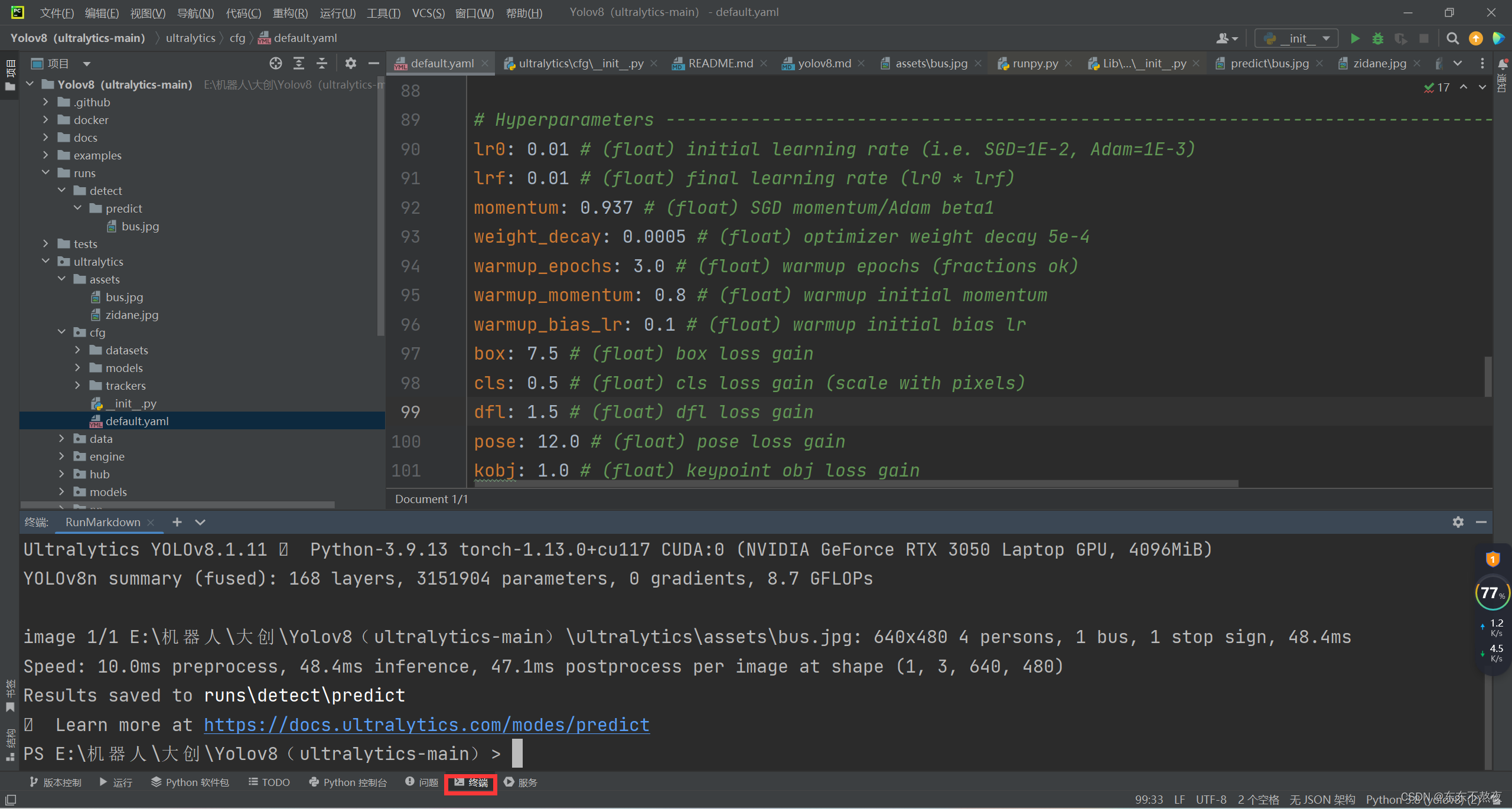Switch to README.md editor tab
1512x809 pixels.
(721, 63)
